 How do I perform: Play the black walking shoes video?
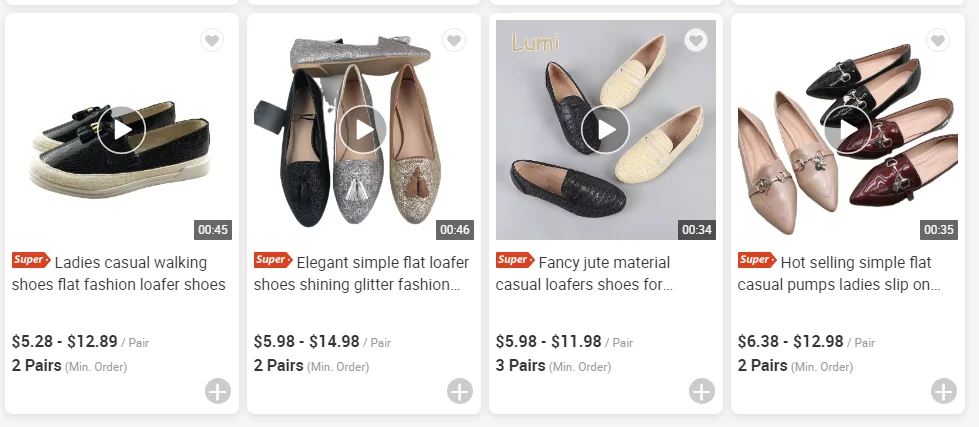(x=122, y=129)
